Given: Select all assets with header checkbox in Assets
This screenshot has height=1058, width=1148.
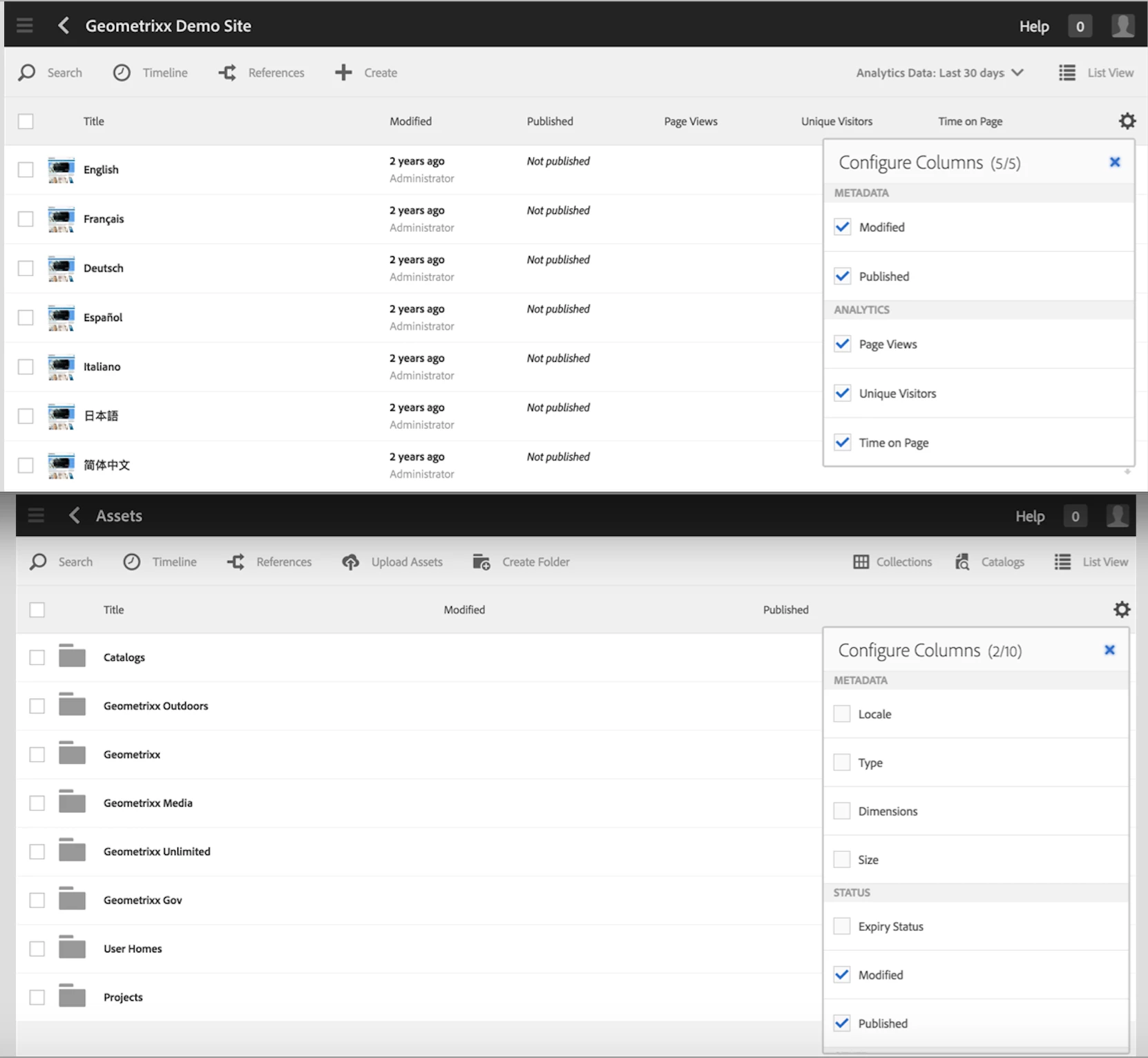Looking at the screenshot, I should (37, 609).
